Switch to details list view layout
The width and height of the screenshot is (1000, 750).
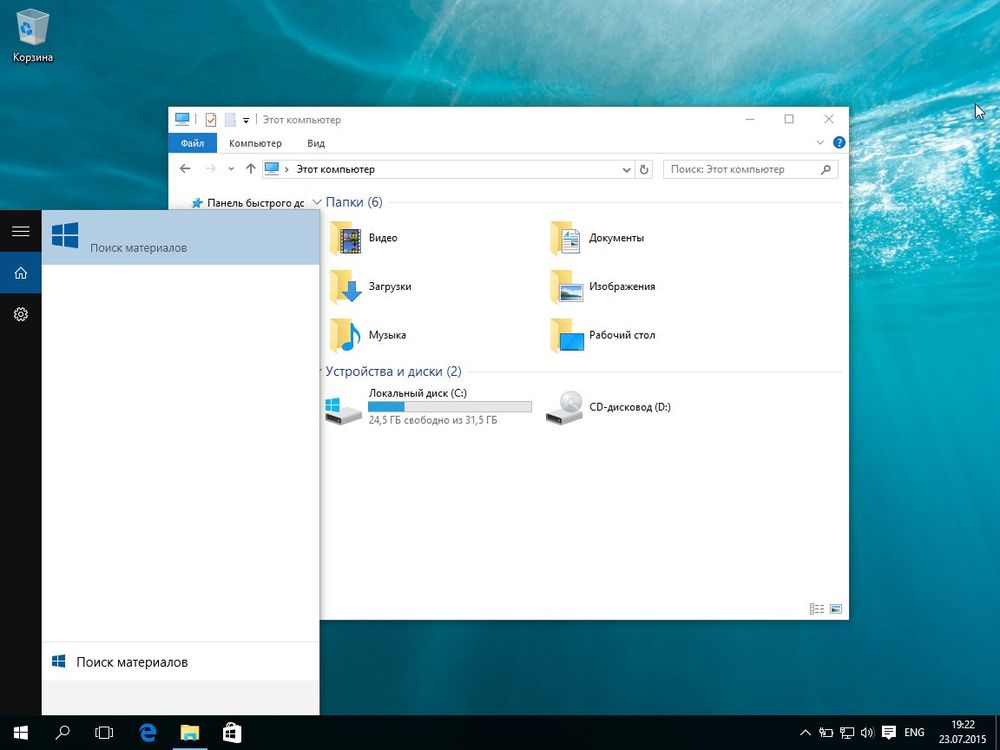coord(817,608)
